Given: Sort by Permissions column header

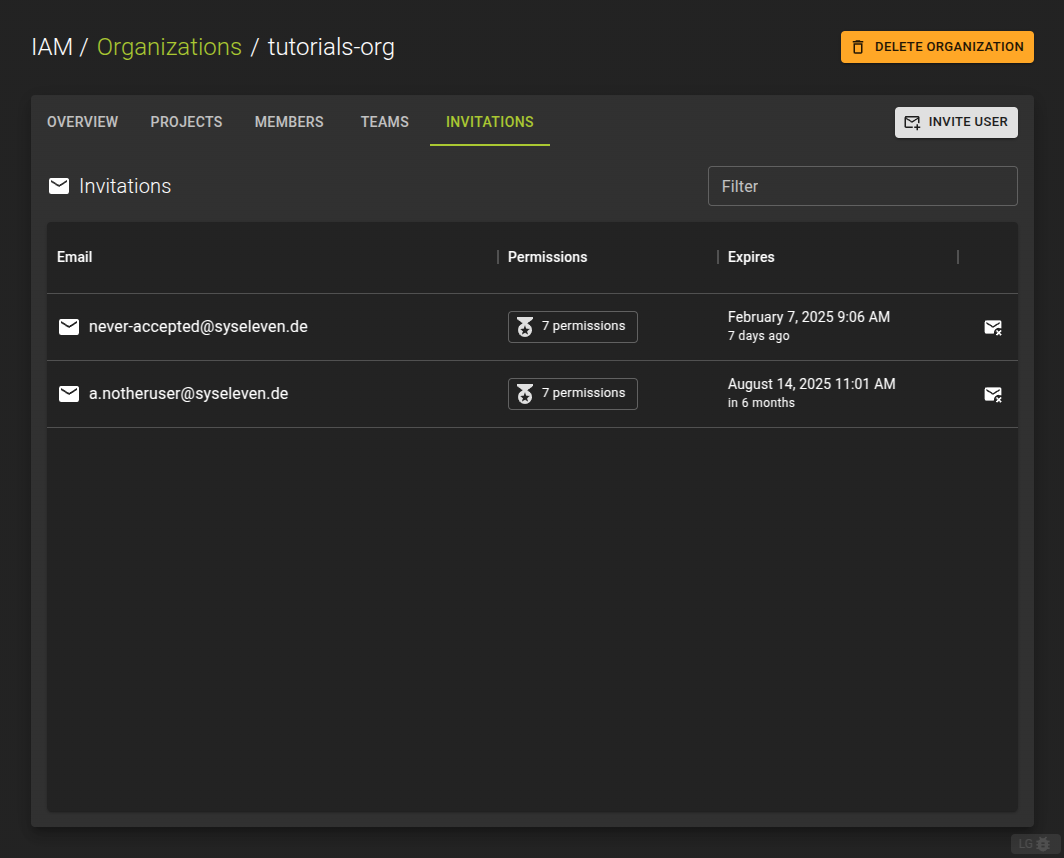Looking at the screenshot, I should click(547, 257).
